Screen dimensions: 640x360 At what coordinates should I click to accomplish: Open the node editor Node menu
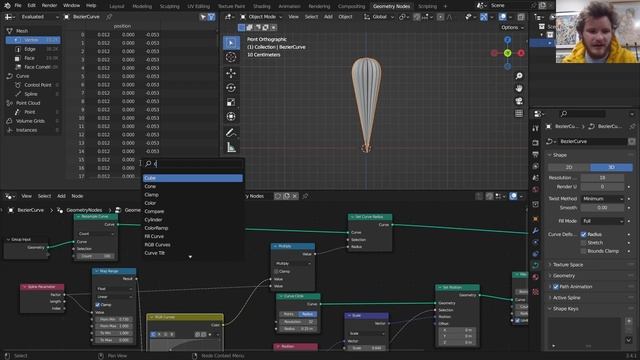click(77, 196)
